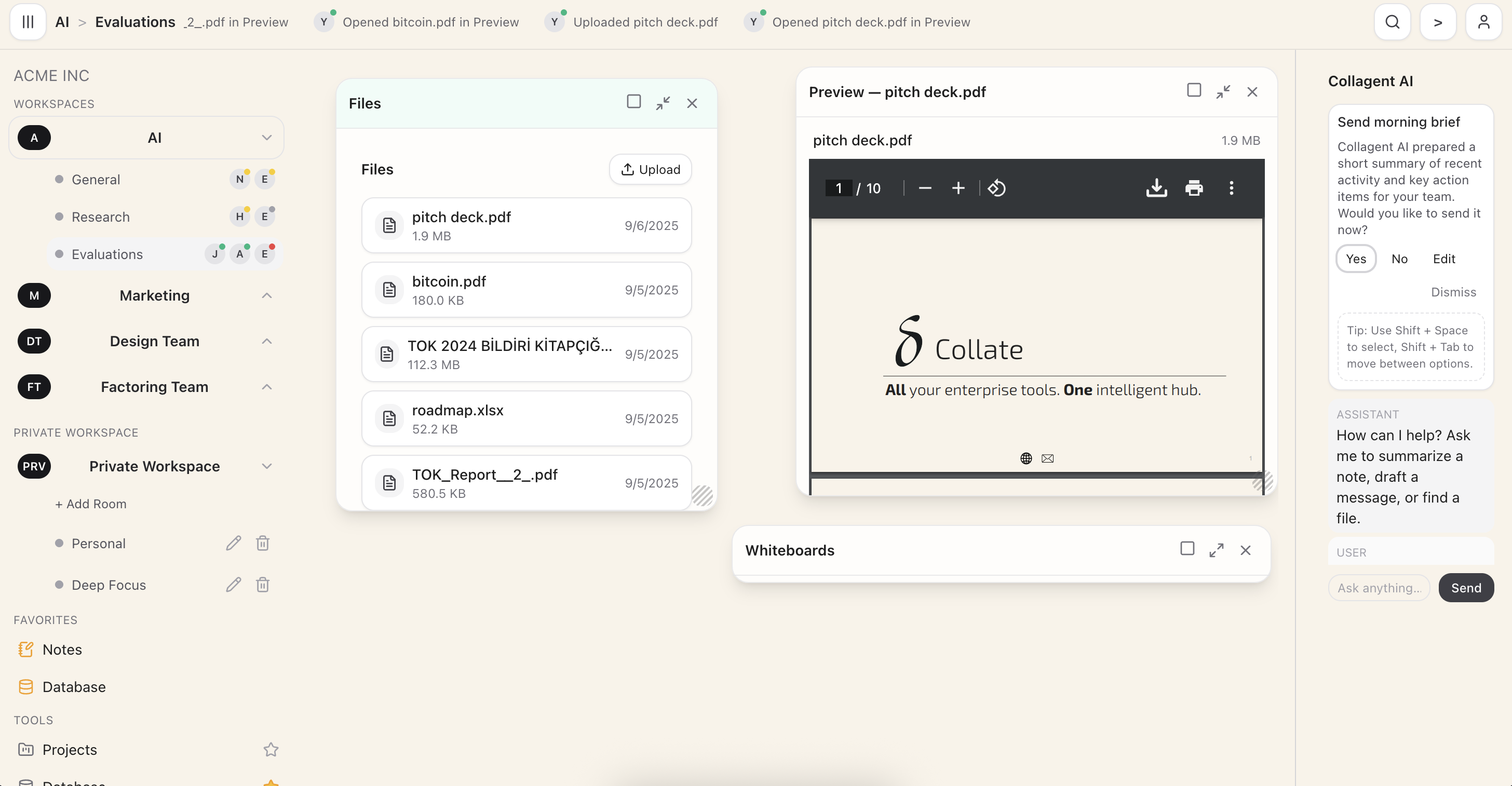Collapse the AI workspace dropdown

266,138
